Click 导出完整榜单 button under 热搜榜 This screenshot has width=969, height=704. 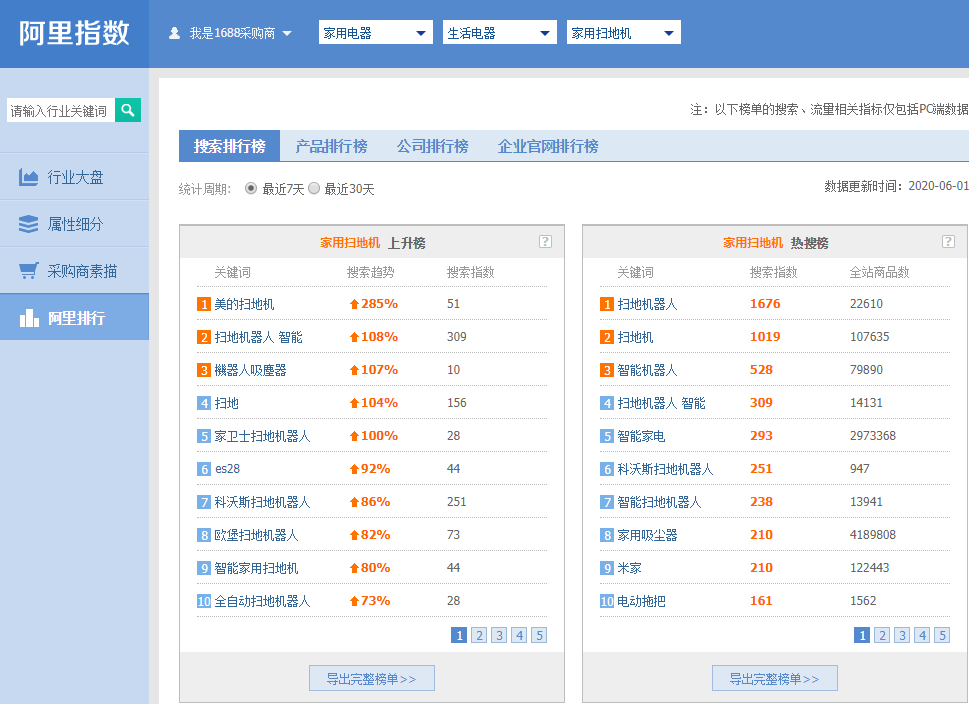(774, 679)
